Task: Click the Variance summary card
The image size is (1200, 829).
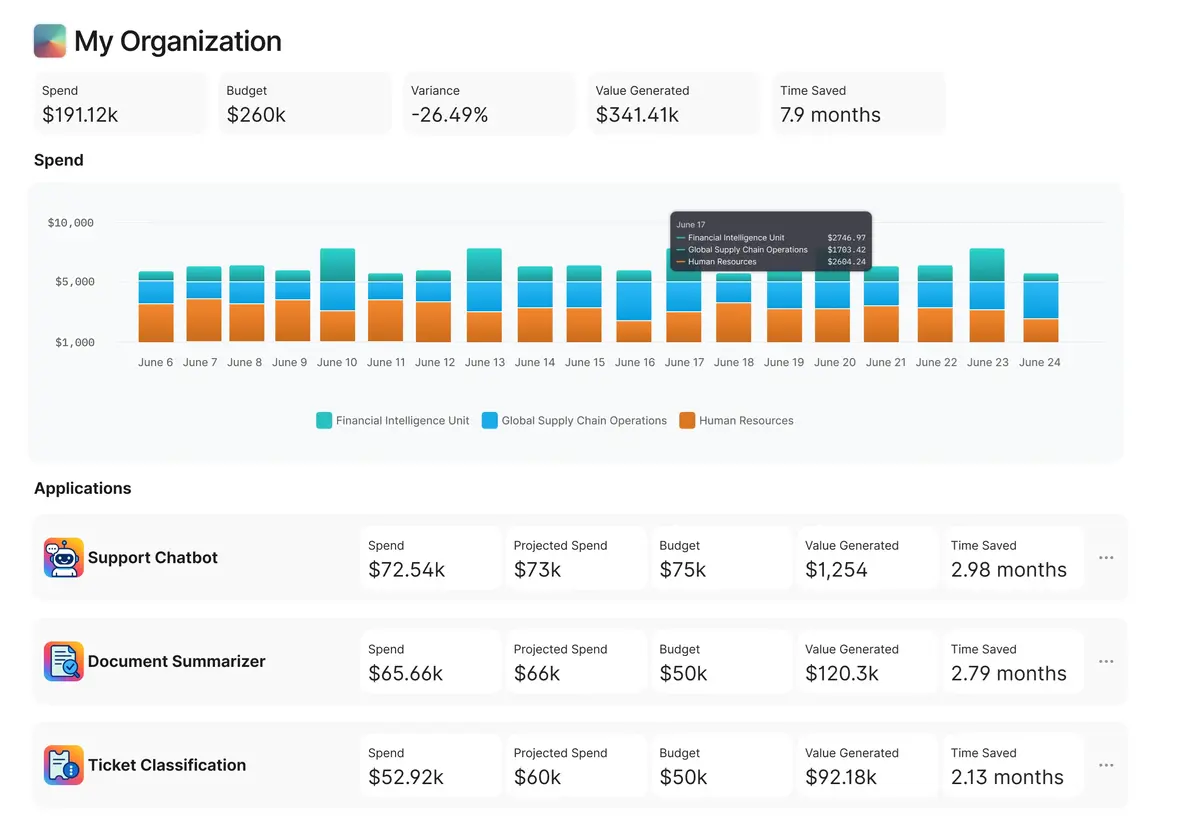Action: click(489, 103)
